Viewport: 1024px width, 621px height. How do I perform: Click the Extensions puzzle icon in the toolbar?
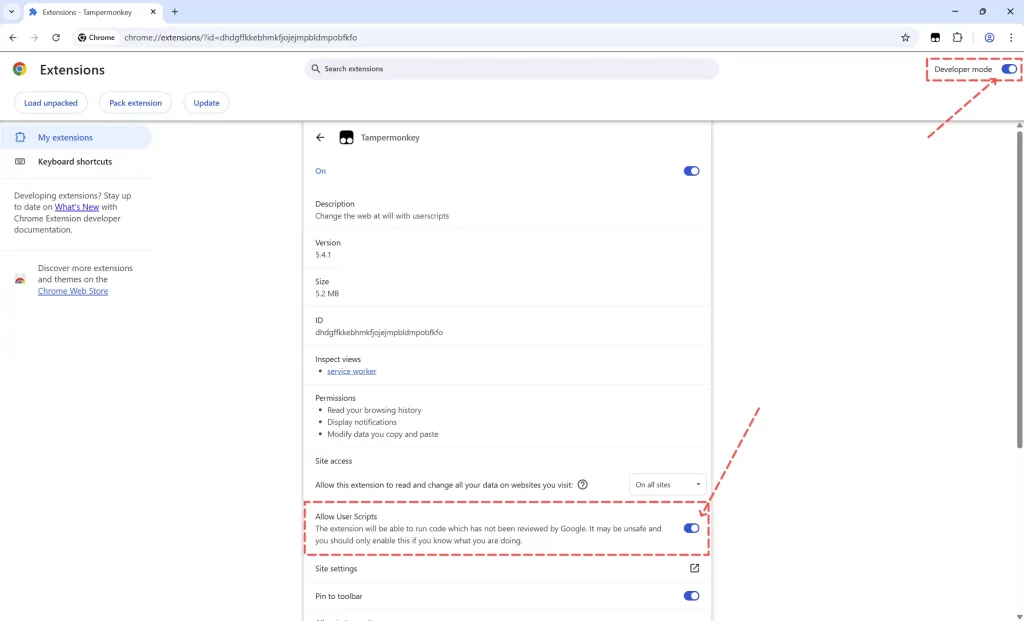[x=957, y=37]
